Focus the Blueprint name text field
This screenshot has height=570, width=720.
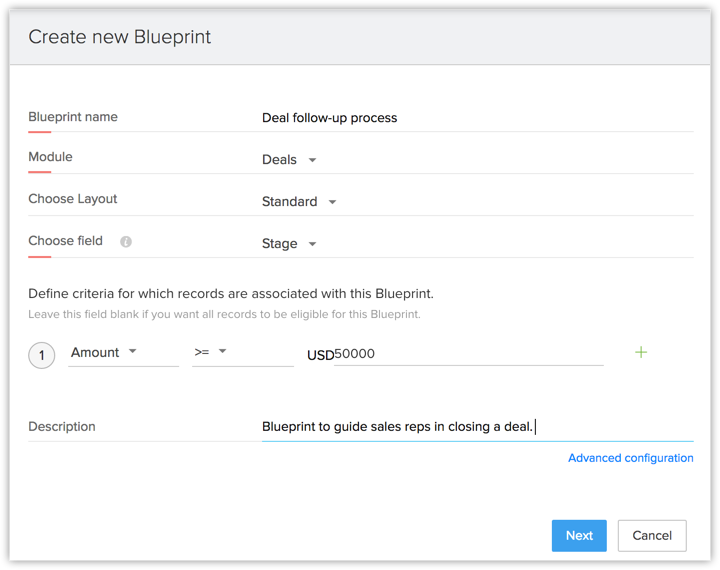476,118
